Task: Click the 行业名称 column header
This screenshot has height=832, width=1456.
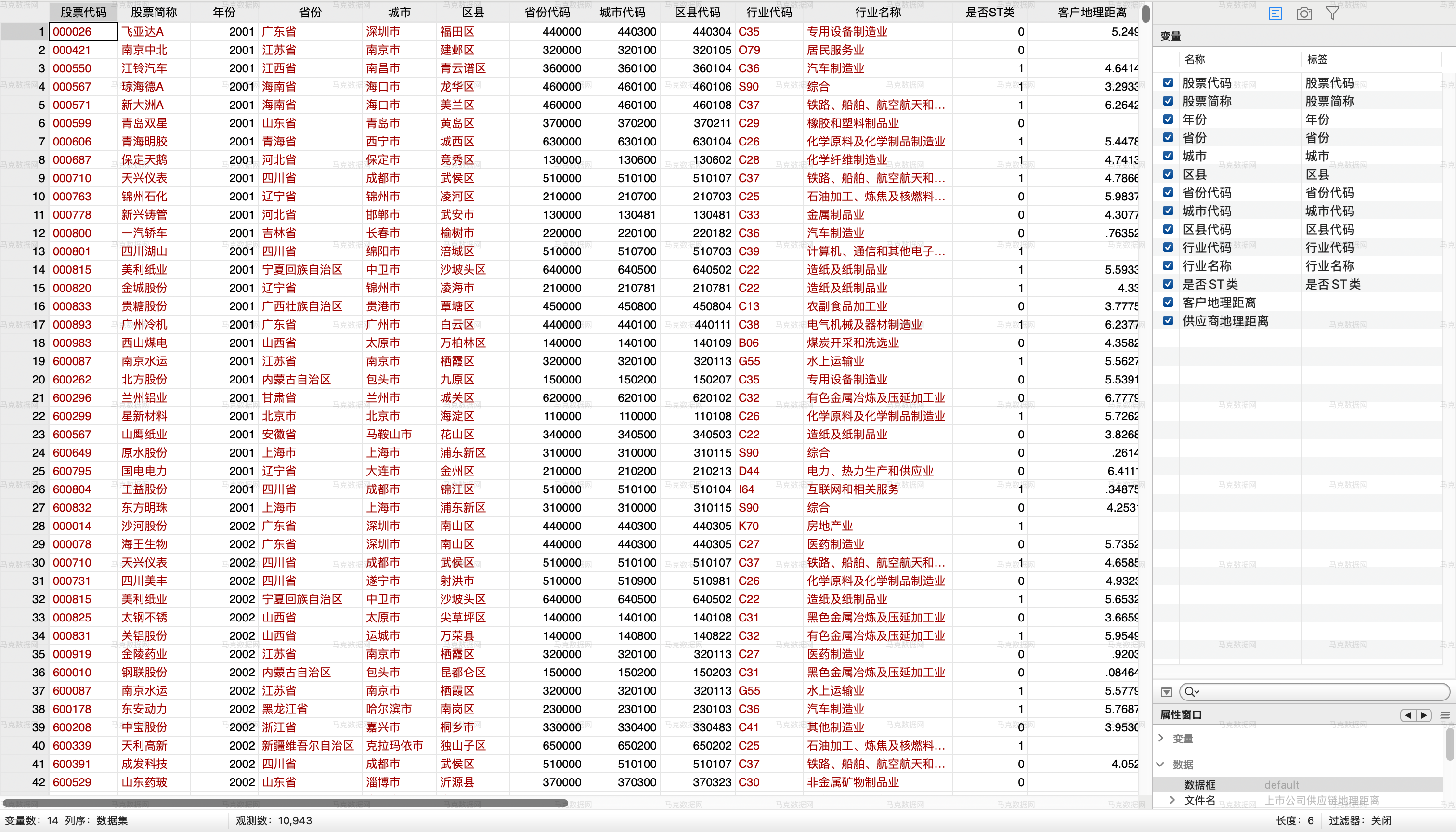Action: click(x=878, y=12)
